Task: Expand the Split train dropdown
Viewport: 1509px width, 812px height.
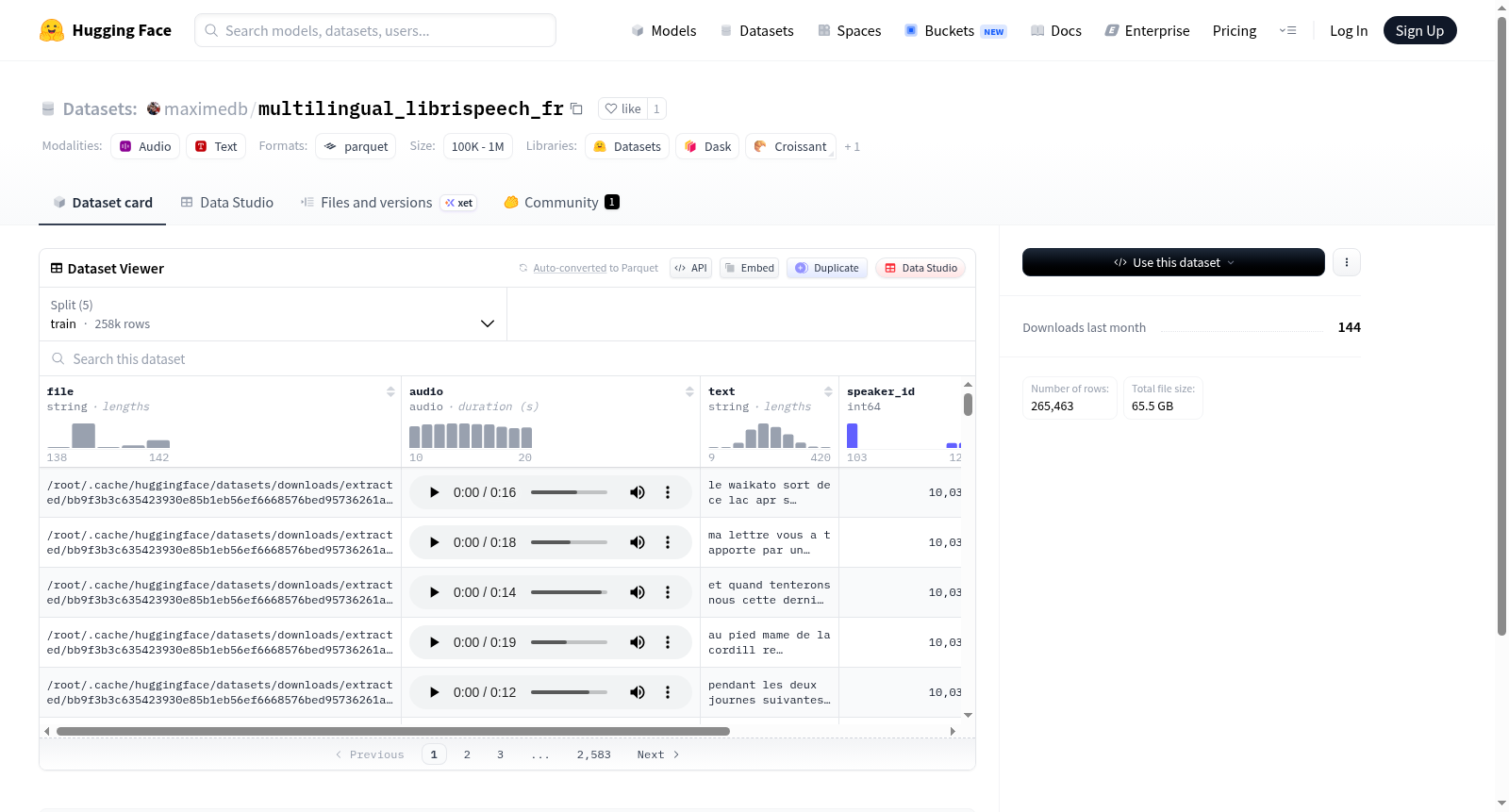Action: coord(273,314)
